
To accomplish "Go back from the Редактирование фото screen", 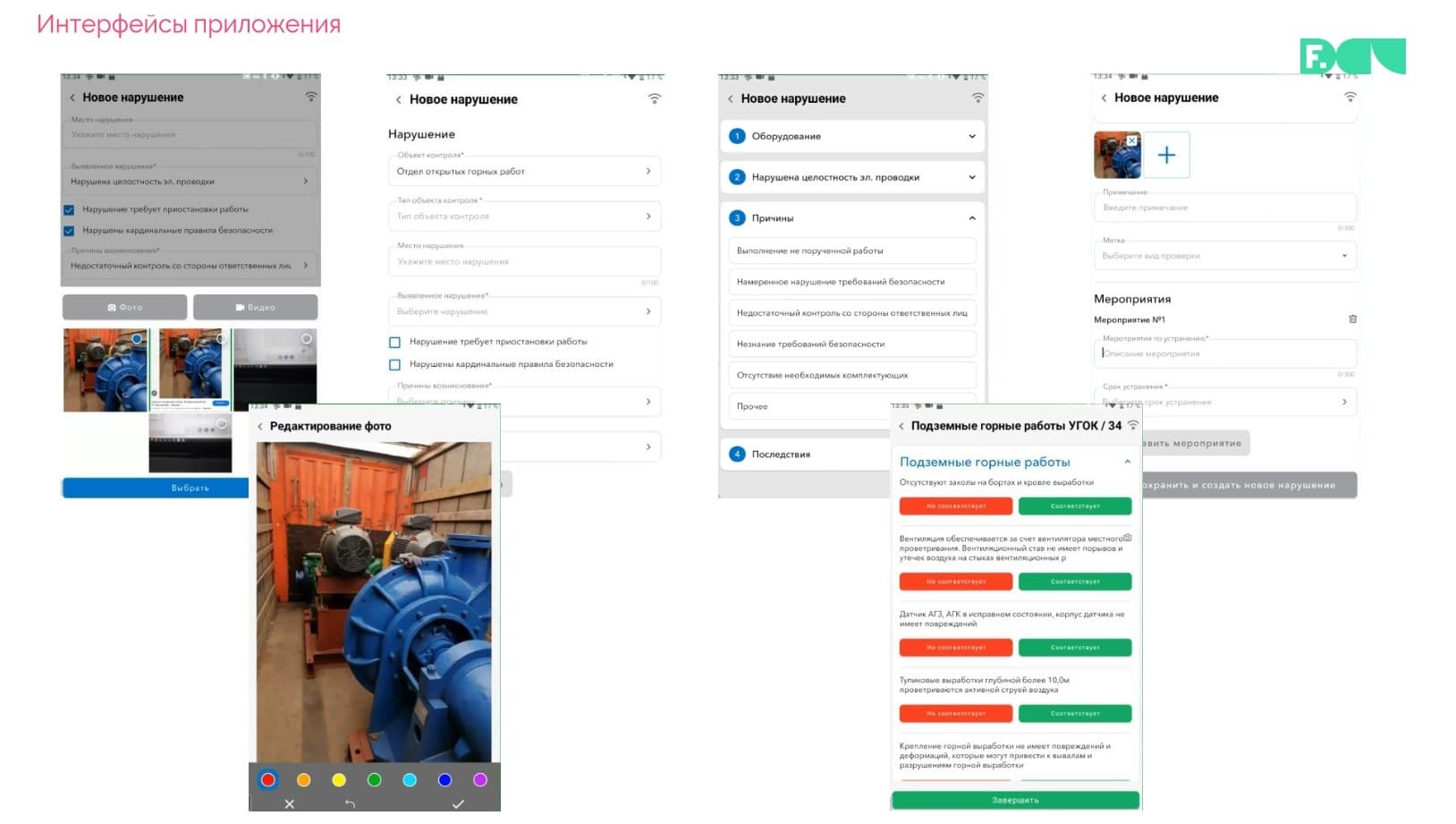I will [x=260, y=427].
